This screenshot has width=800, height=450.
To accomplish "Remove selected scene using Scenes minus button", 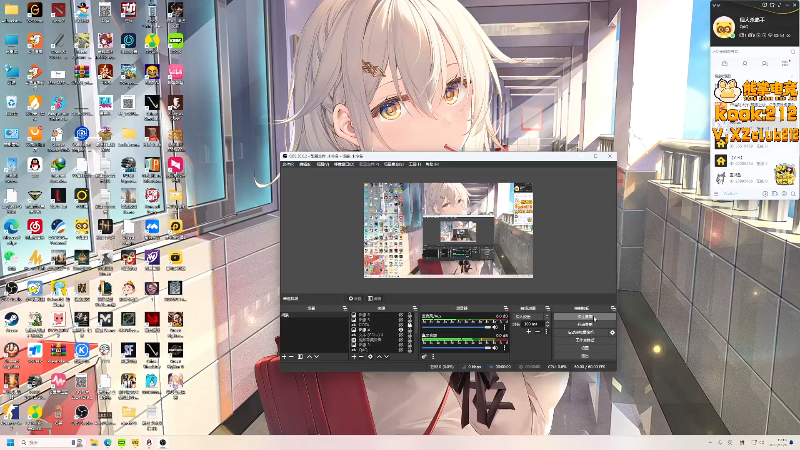I will click(x=291, y=357).
